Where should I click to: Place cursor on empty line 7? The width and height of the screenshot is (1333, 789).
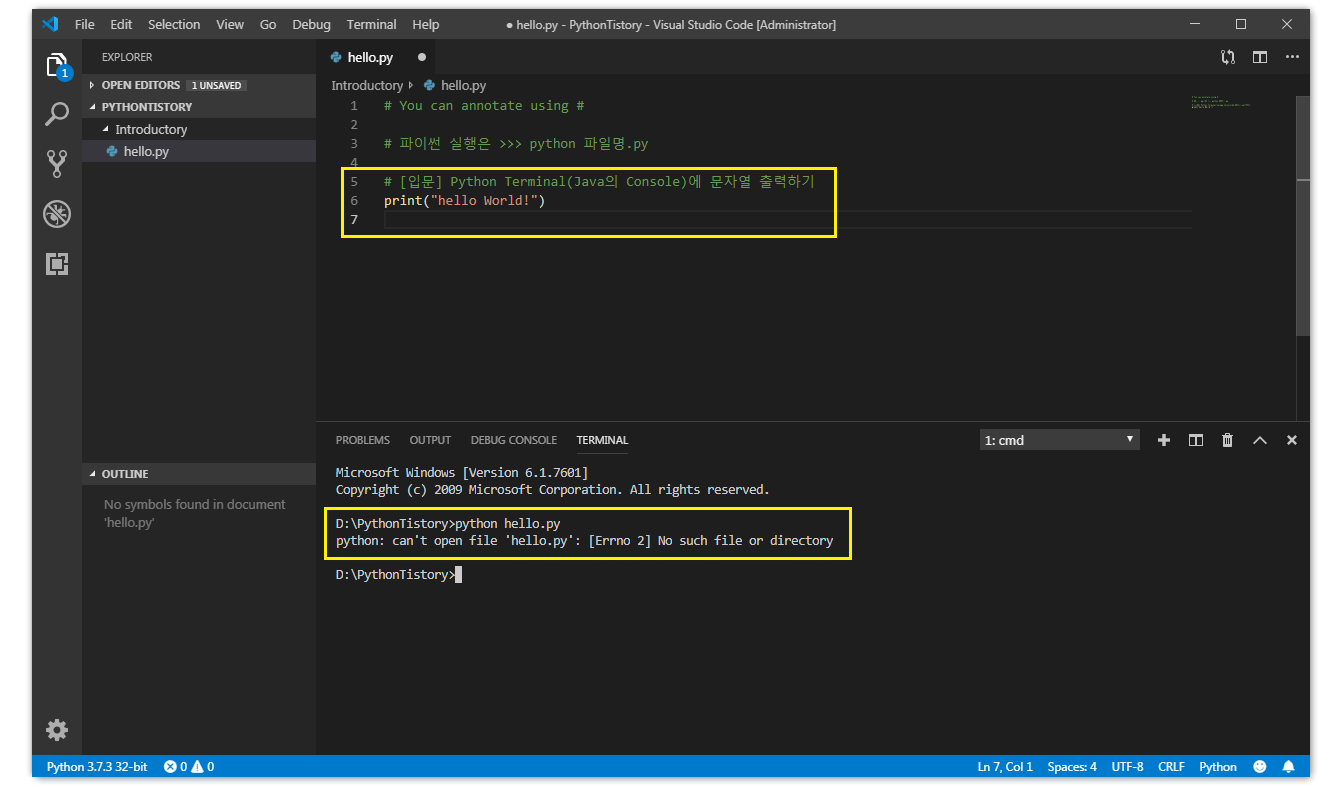[787, 219]
